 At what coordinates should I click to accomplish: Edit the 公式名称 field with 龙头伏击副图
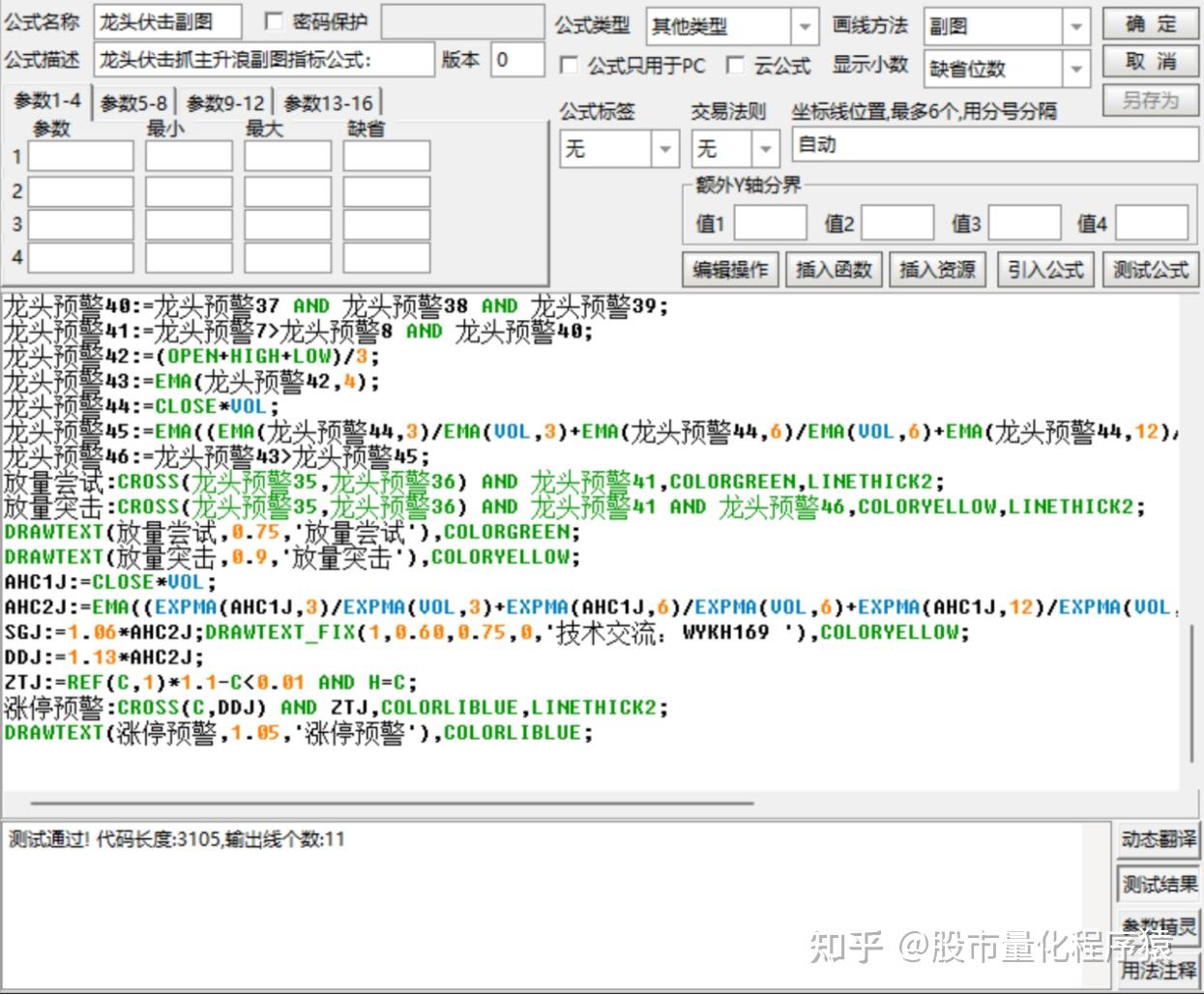(167, 22)
